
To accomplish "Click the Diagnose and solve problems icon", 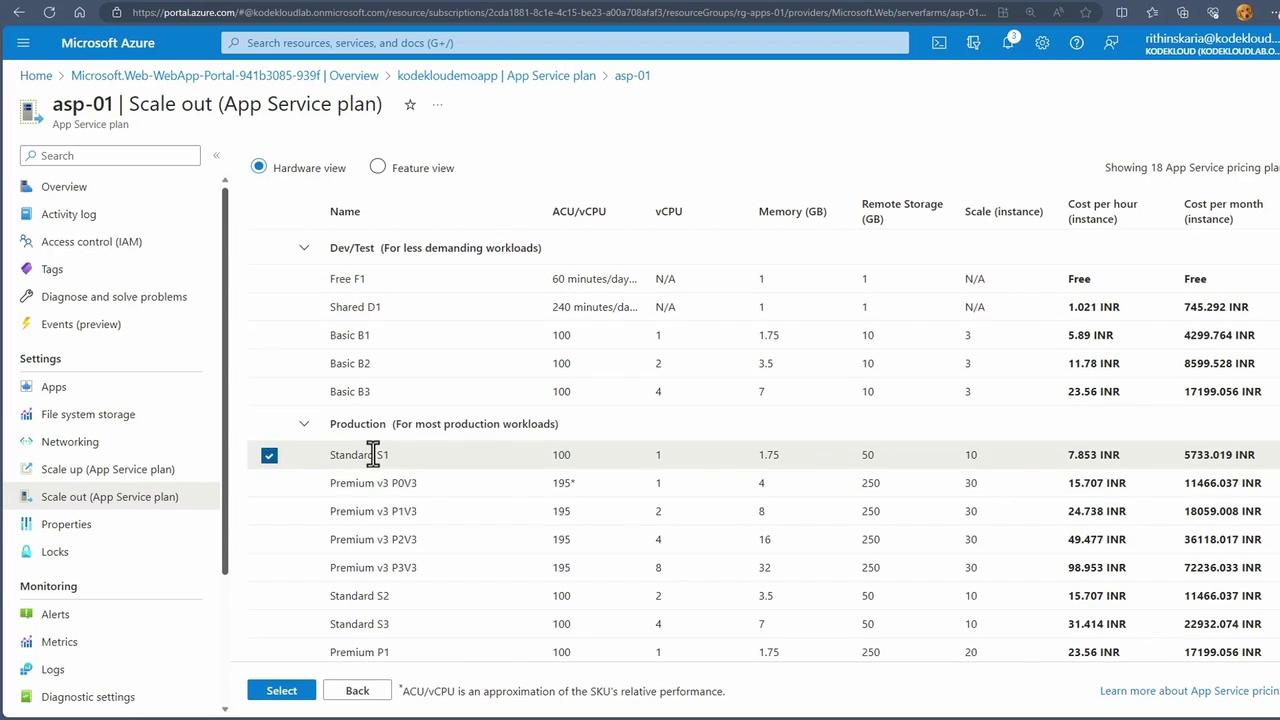I will 27,297.
